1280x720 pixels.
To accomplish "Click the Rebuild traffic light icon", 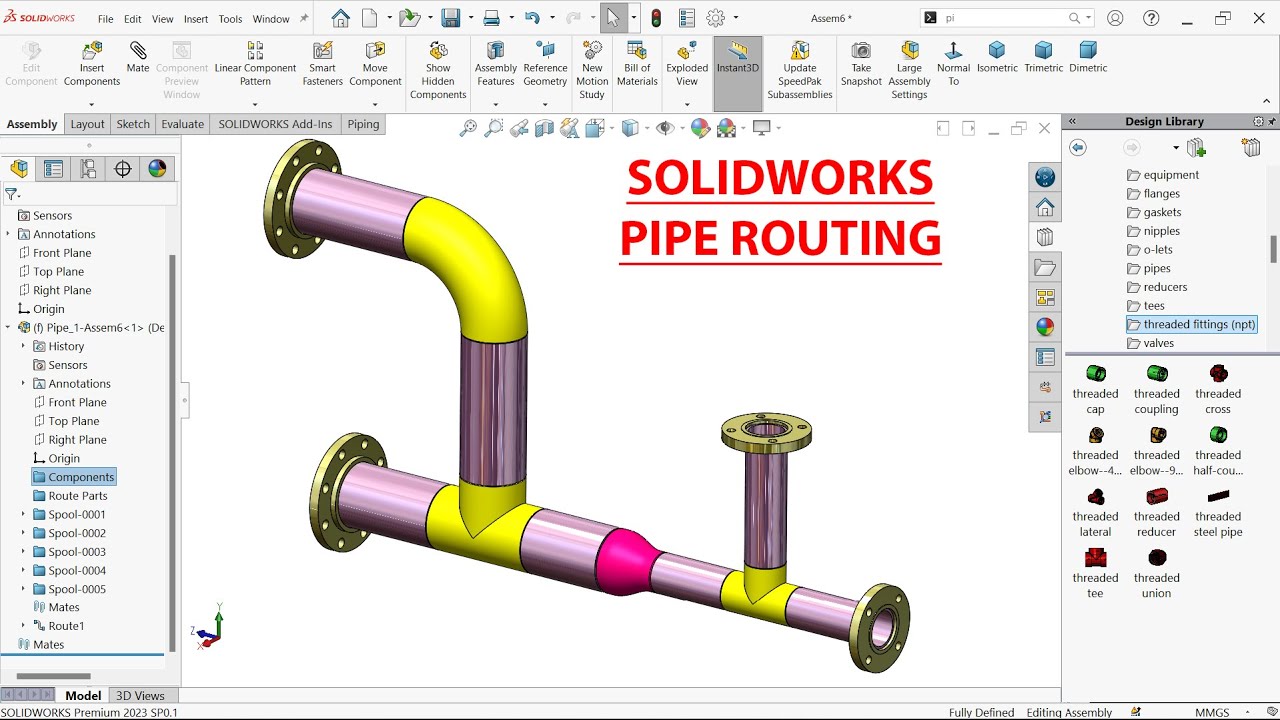I will (656, 18).
